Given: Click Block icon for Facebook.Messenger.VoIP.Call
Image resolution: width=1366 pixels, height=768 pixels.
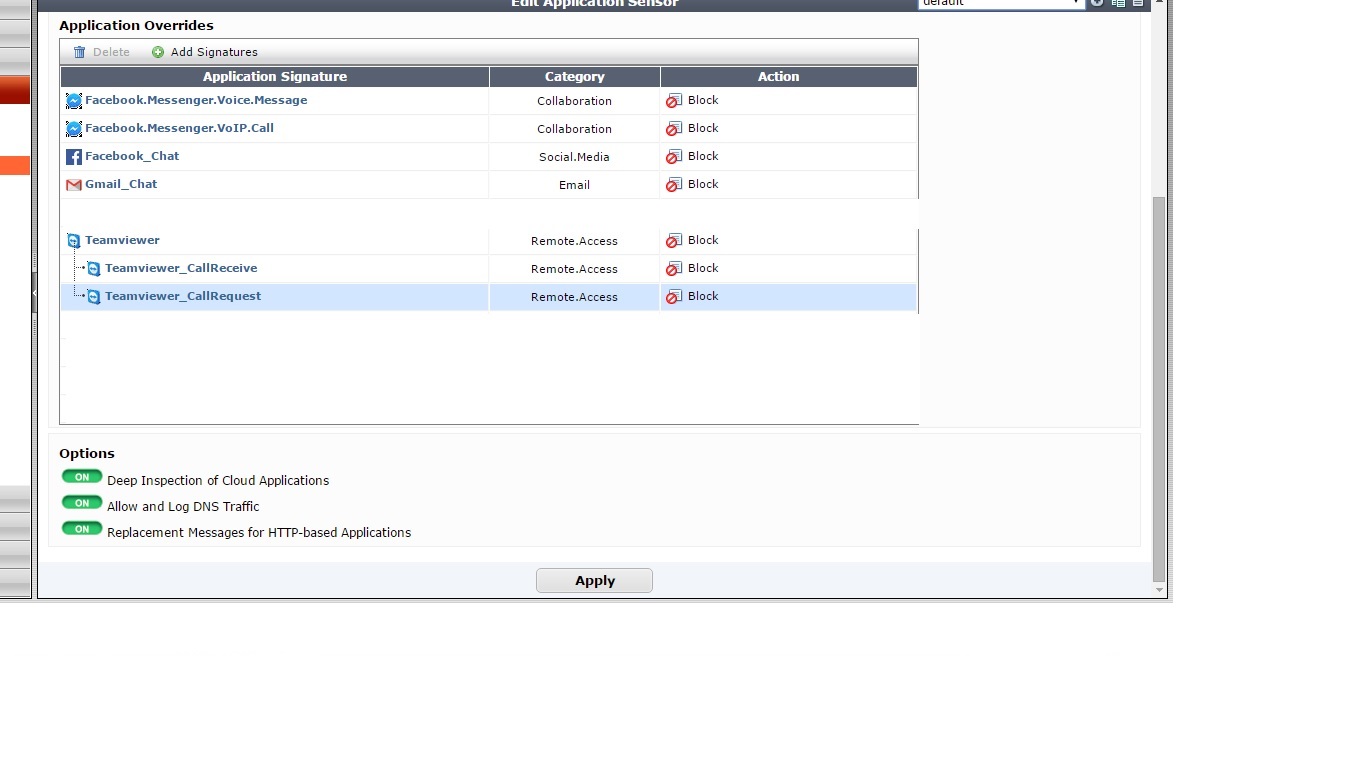Looking at the screenshot, I should click(674, 129).
